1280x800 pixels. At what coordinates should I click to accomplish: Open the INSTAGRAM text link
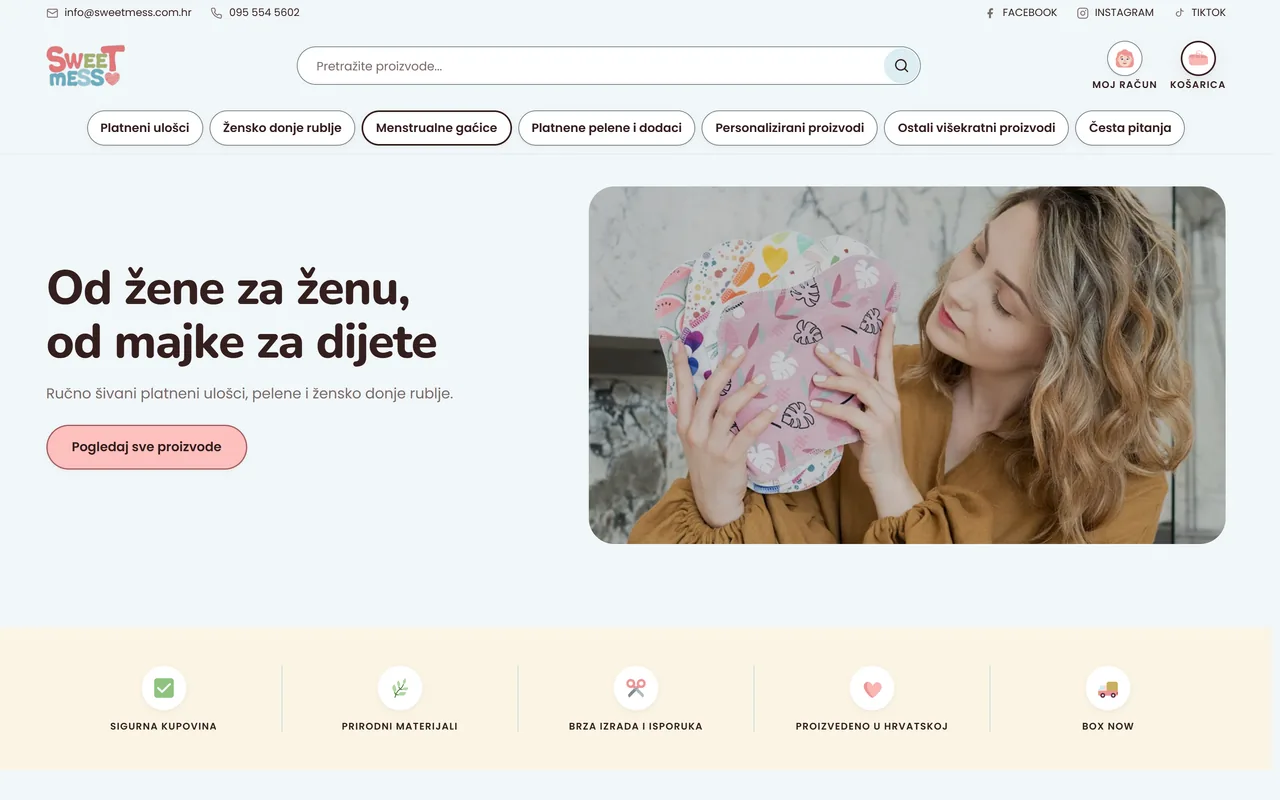point(1124,13)
